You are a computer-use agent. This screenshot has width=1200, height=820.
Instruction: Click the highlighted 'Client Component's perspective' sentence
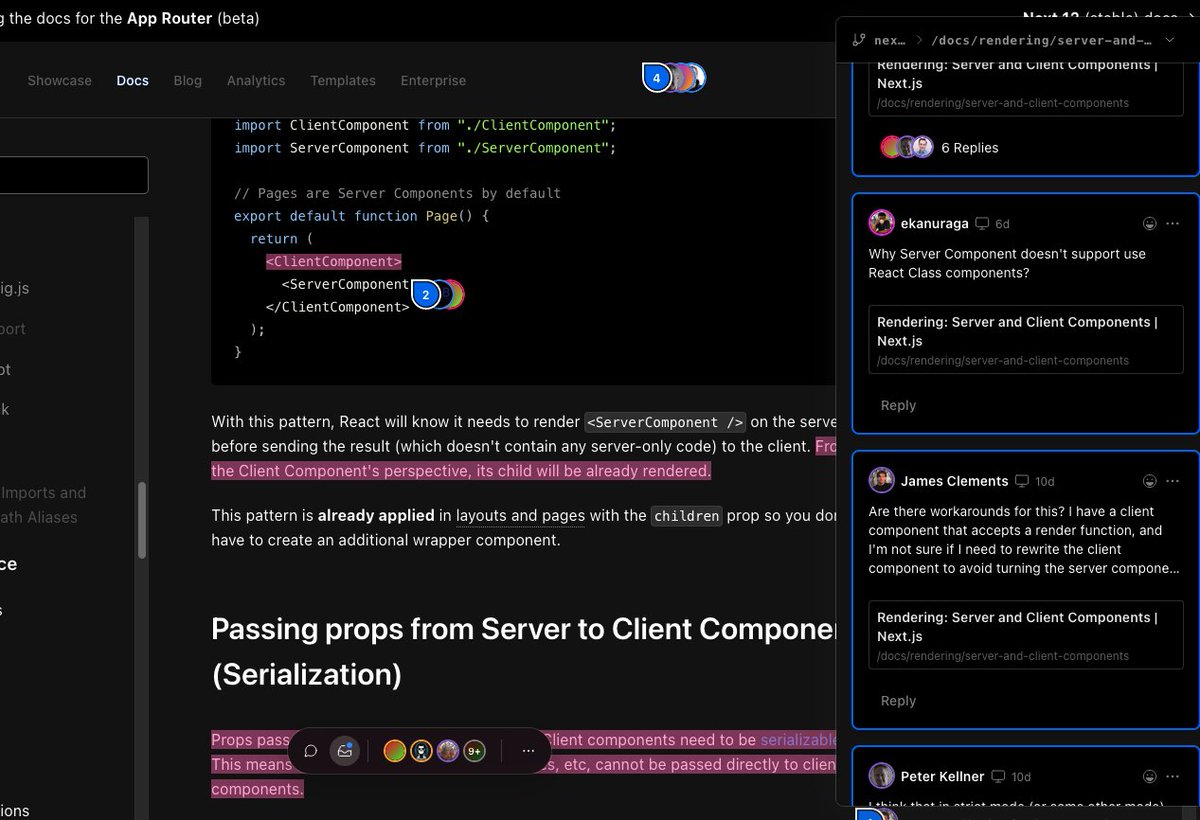(461, 471)
